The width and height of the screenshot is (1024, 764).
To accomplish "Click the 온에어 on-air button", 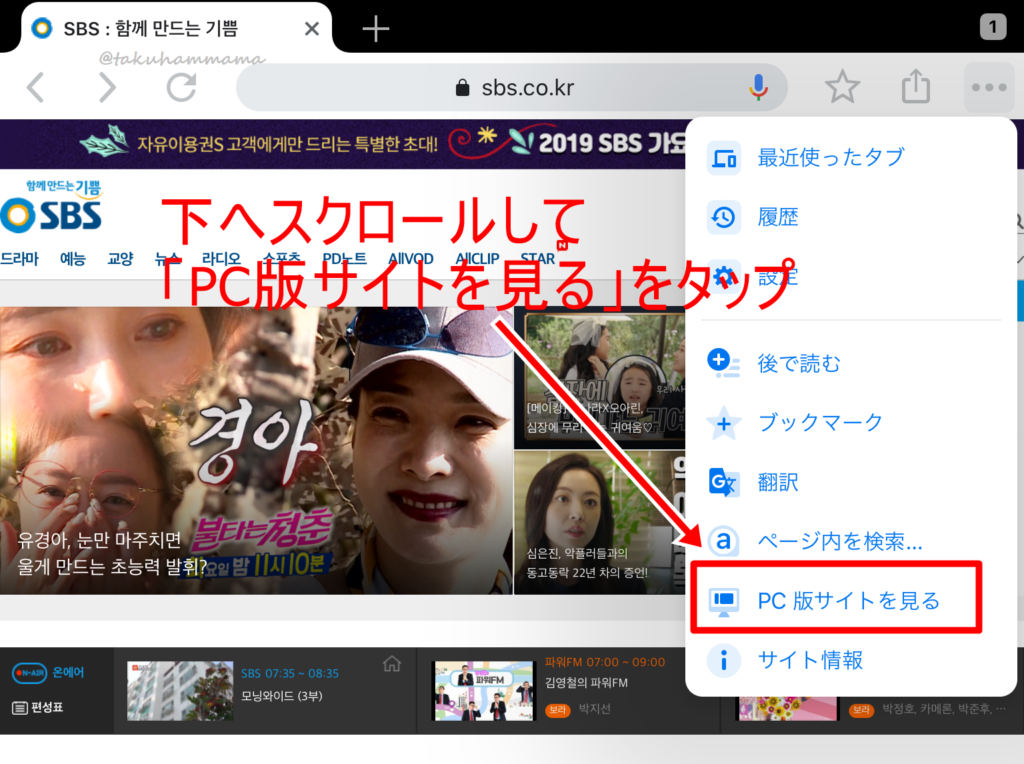I will (49, 673).
